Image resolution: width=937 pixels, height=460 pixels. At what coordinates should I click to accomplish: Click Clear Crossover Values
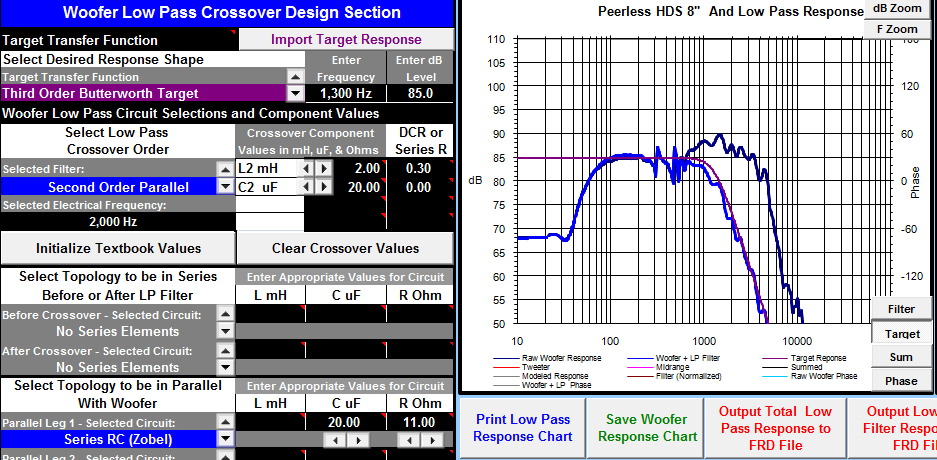[x=345, y=249]
